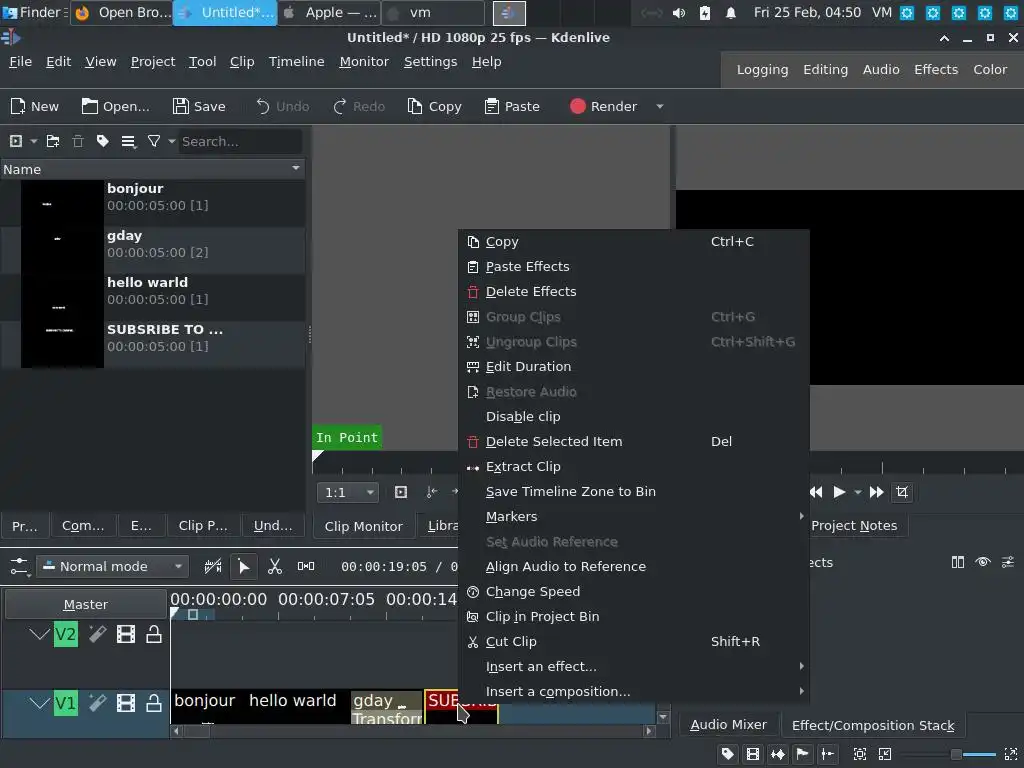Open the 1:1 monitor zoom dropdown
1024x768 pixels.
(347, 492)
